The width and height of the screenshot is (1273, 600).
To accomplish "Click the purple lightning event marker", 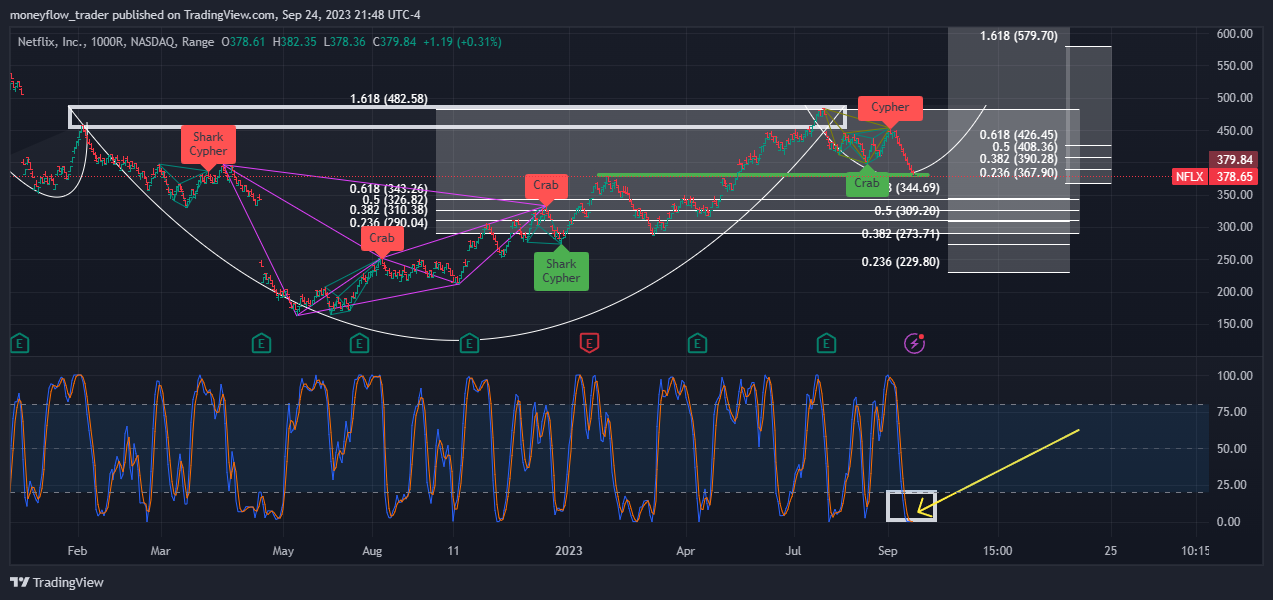I will tap(915, 343).
